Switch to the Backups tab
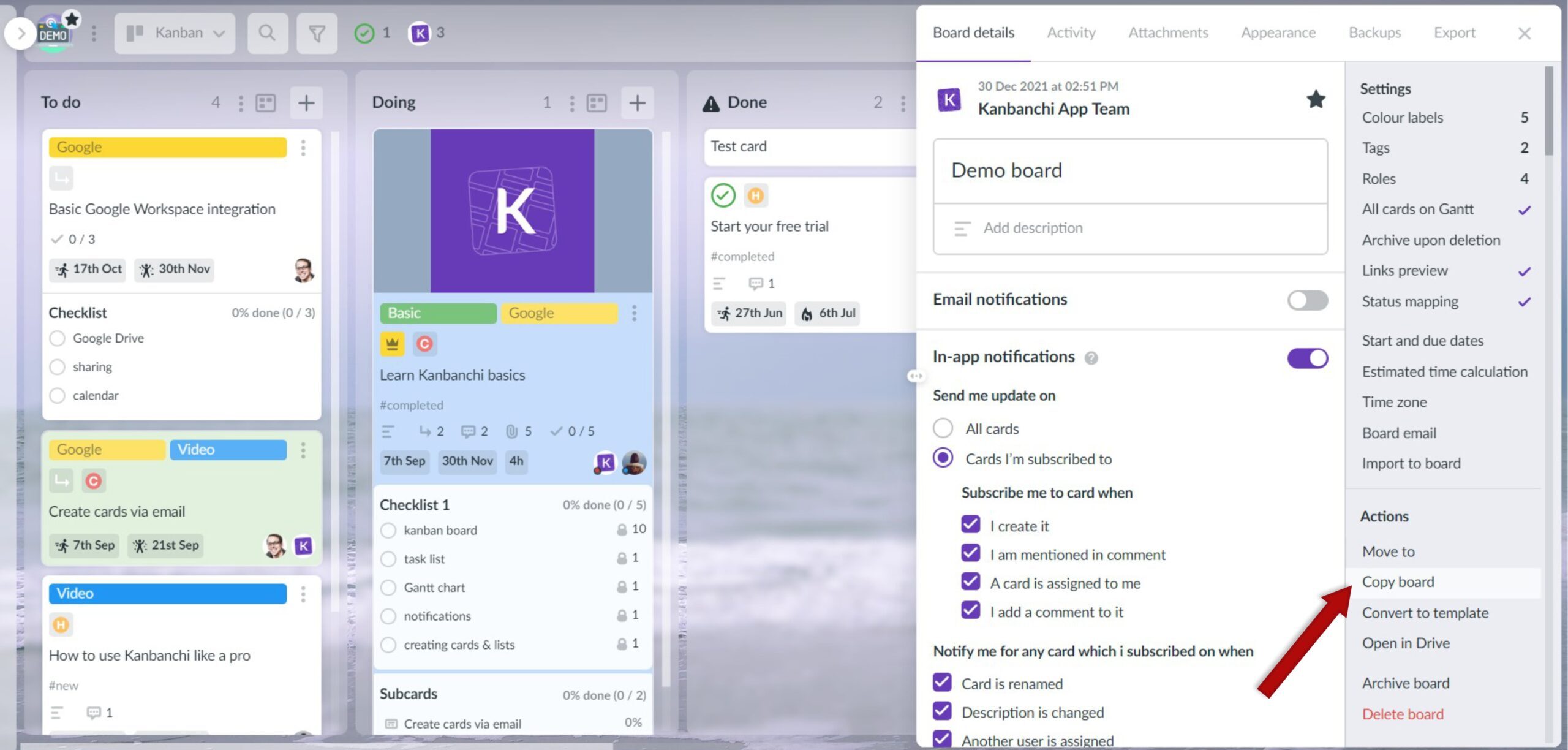 1374,32
